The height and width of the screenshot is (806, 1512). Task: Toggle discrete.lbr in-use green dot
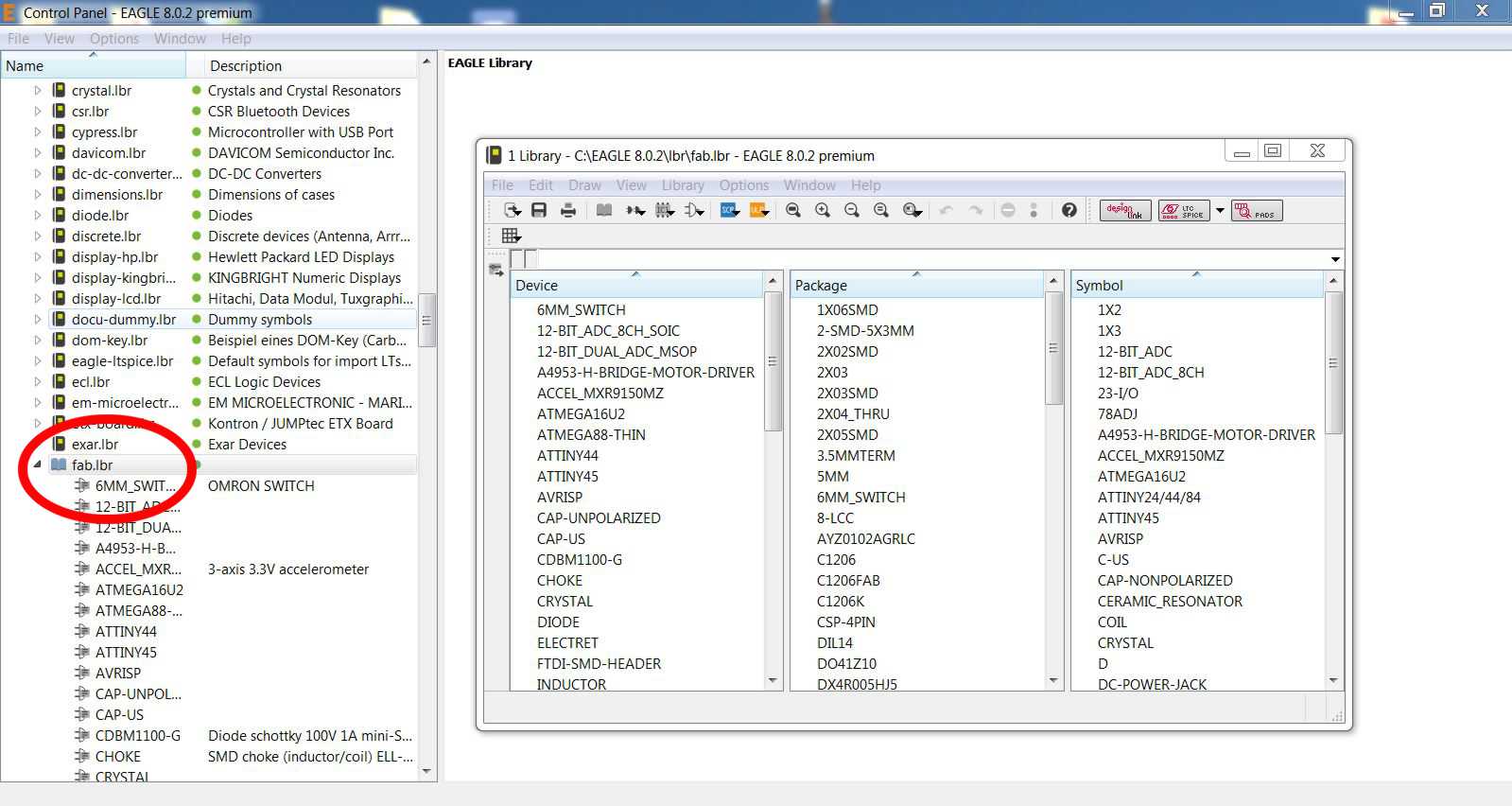point(197,237)
